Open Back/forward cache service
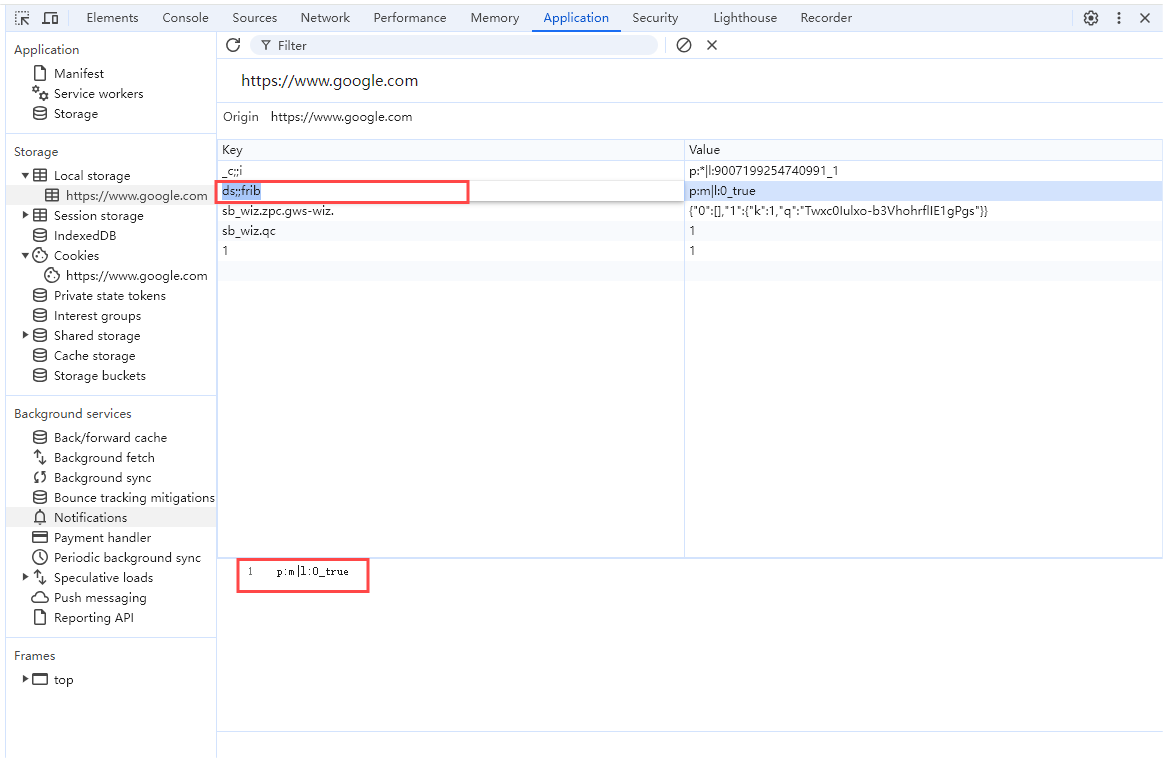The image size is (1163, 758). 110,438
